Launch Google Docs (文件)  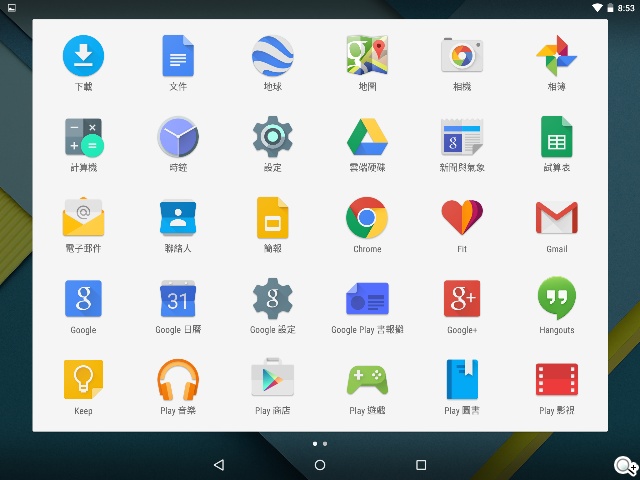[178, 56]
